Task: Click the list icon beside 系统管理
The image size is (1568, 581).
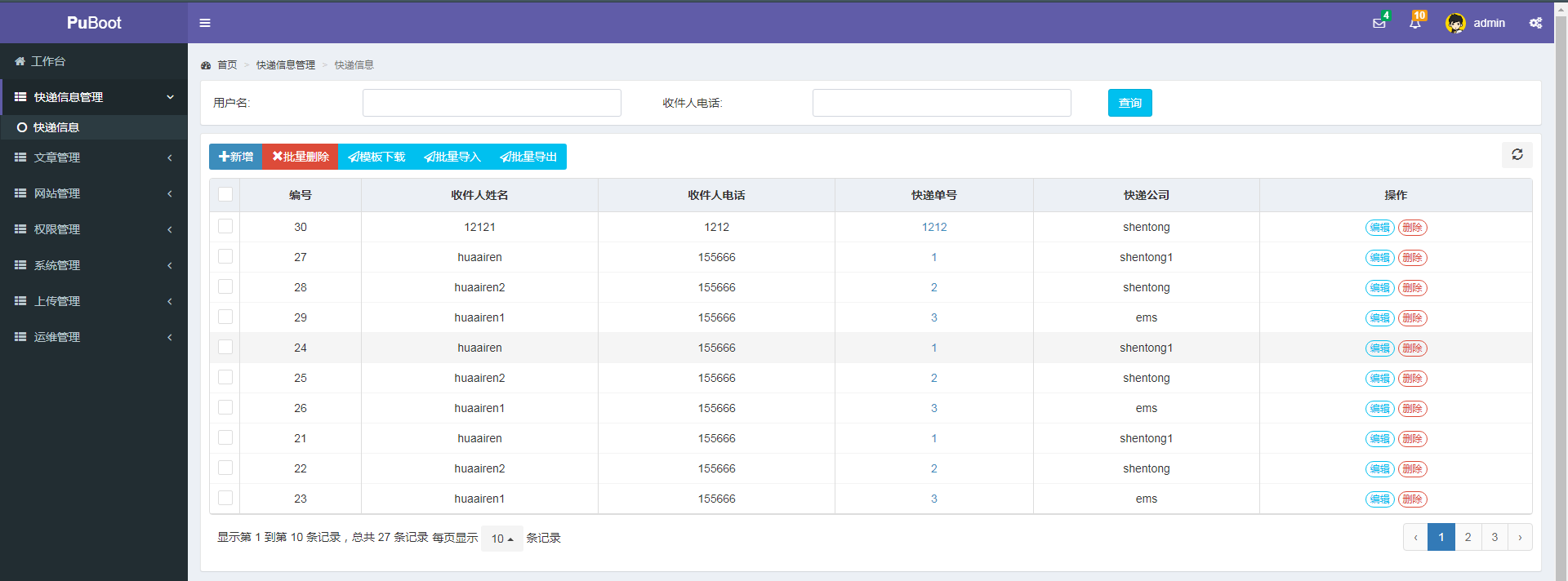Action: pyautogui.click(x=20, y=265)
